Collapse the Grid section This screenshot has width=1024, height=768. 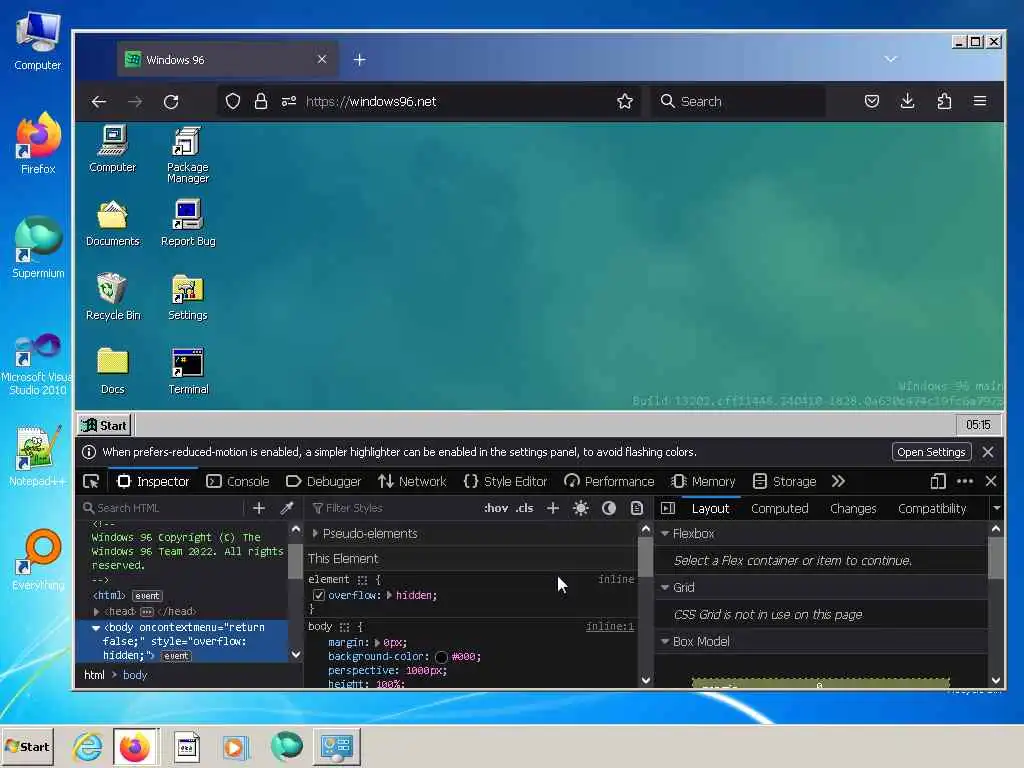pos(665,588)
